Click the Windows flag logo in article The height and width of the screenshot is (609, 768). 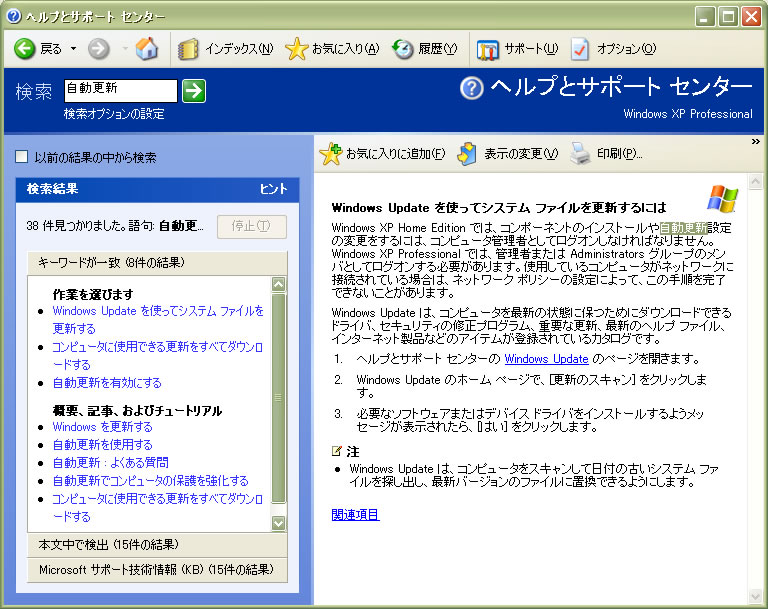click(722, 199)
